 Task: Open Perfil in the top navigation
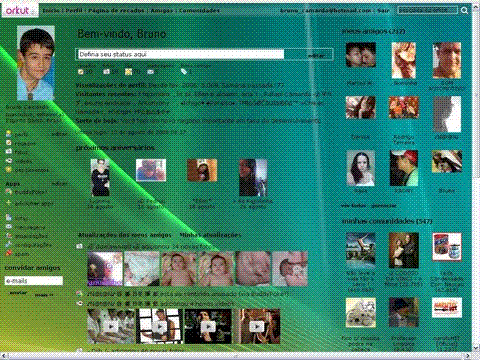pyautogui.click(x=74, y=11)
